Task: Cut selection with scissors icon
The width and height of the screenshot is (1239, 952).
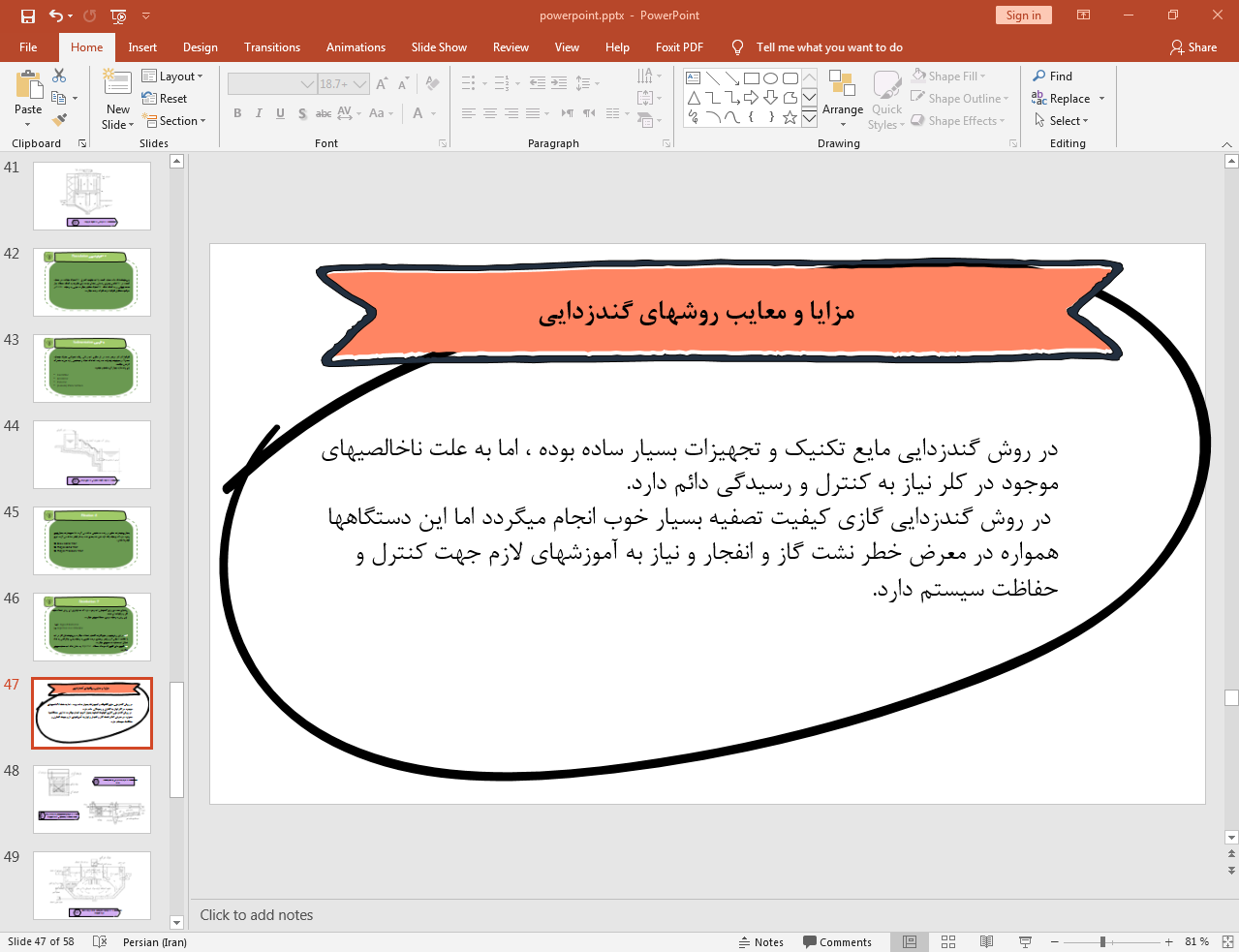Action: pos(59,76)
